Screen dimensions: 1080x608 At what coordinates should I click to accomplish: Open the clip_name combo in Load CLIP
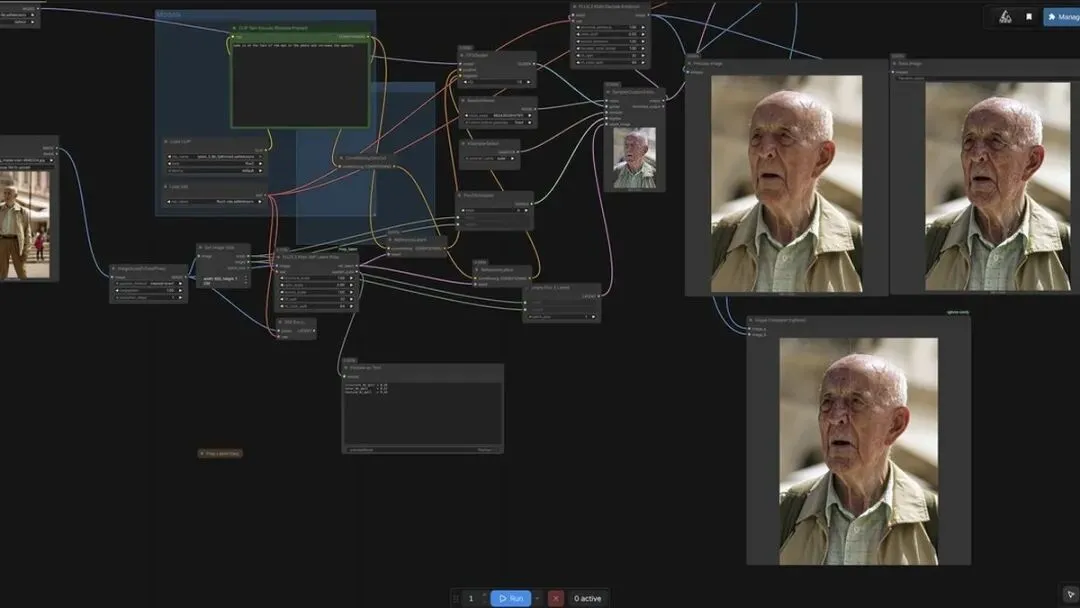pos(215,156)
